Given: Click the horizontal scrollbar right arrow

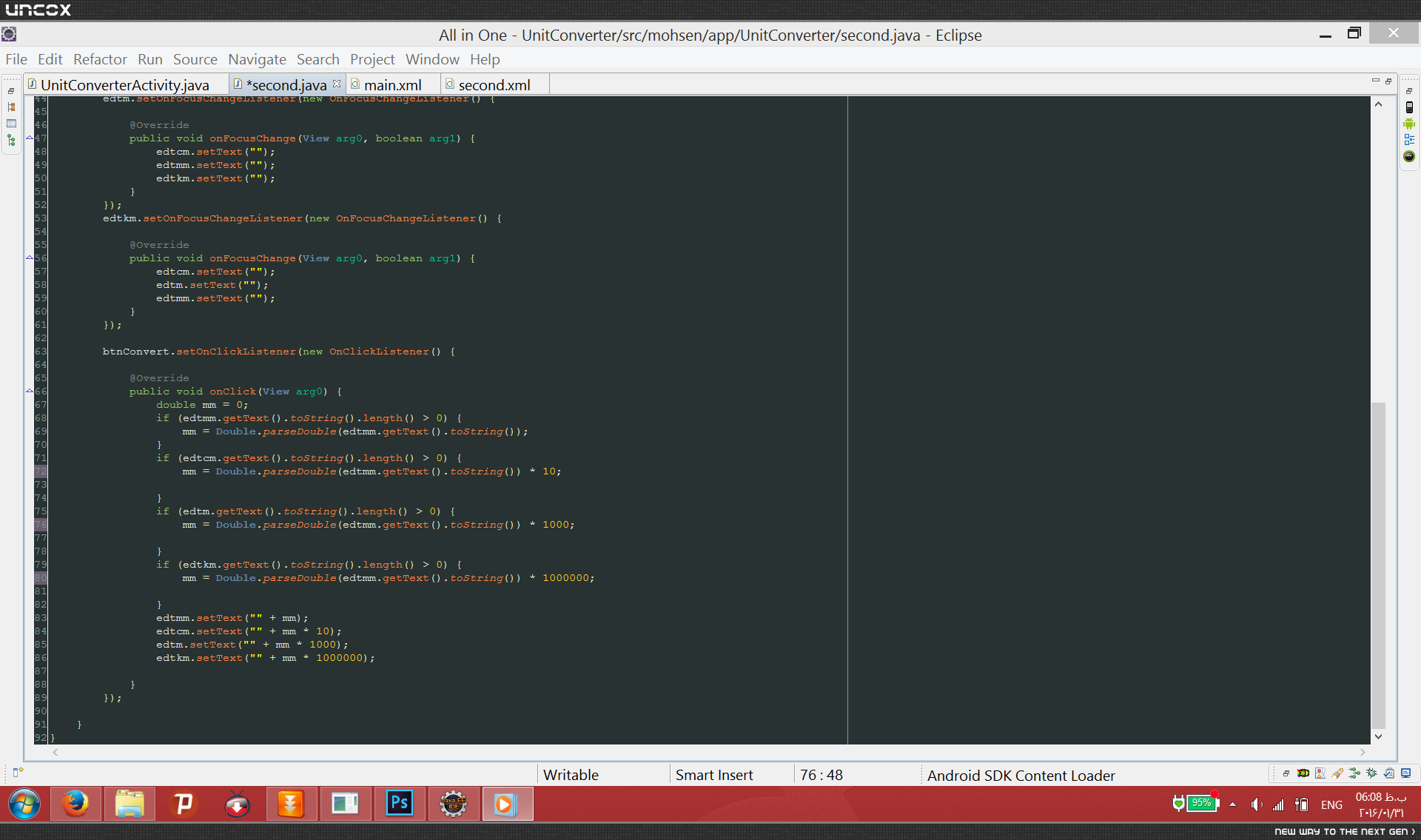Looking at the screenshot, I should pos(1363,752).
